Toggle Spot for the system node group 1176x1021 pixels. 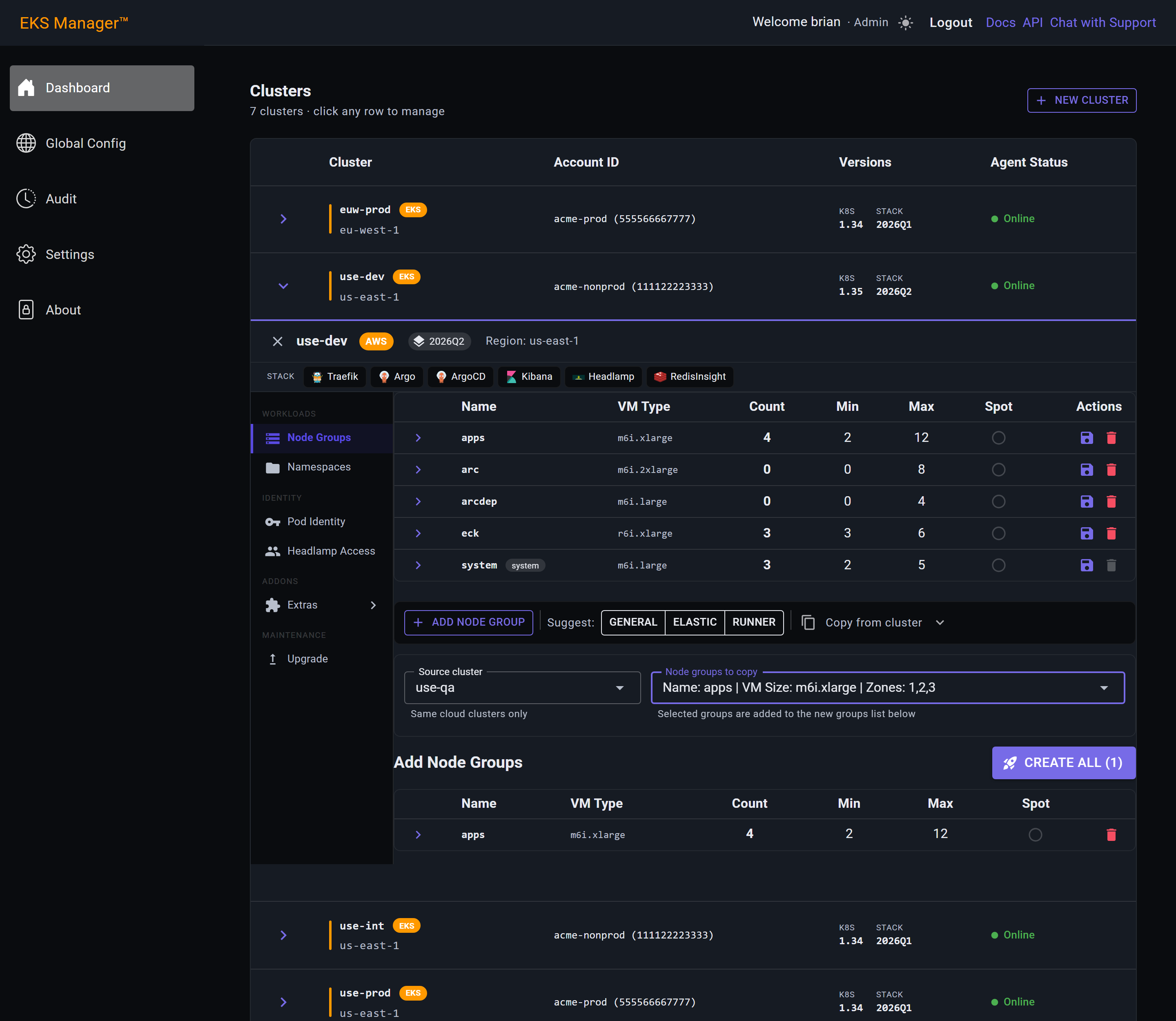998,565
